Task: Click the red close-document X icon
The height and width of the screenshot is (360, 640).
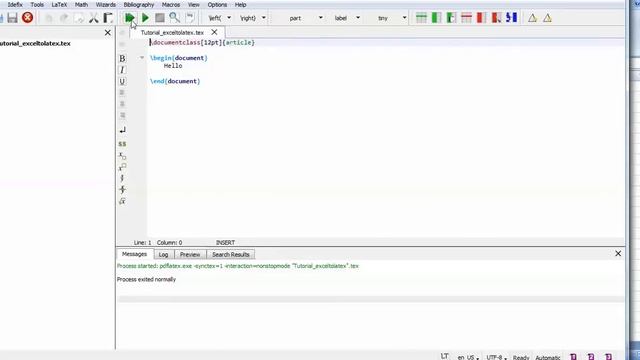Action: click(27, 18)
